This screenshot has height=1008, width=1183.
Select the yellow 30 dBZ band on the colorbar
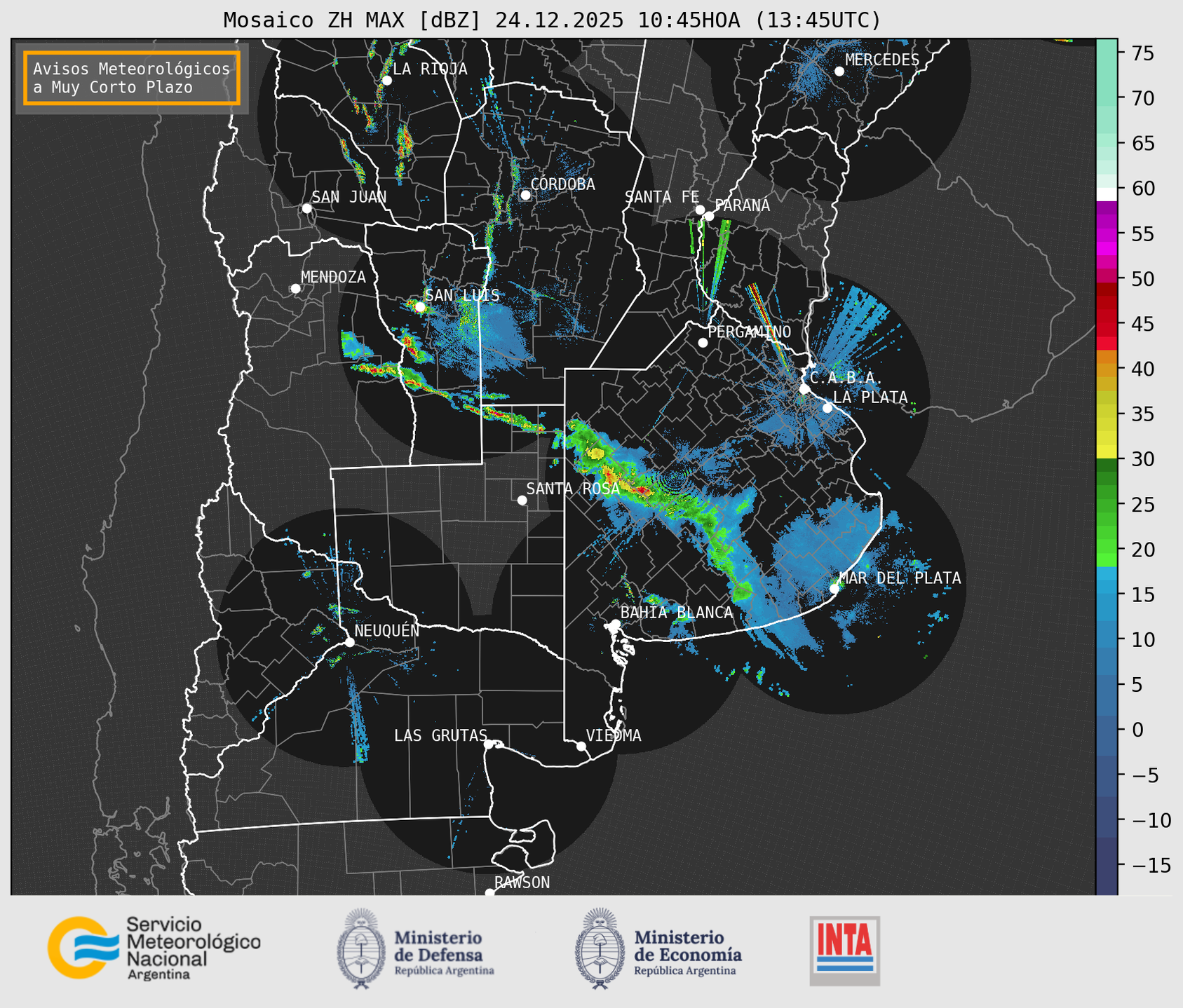coord(1107,452)
